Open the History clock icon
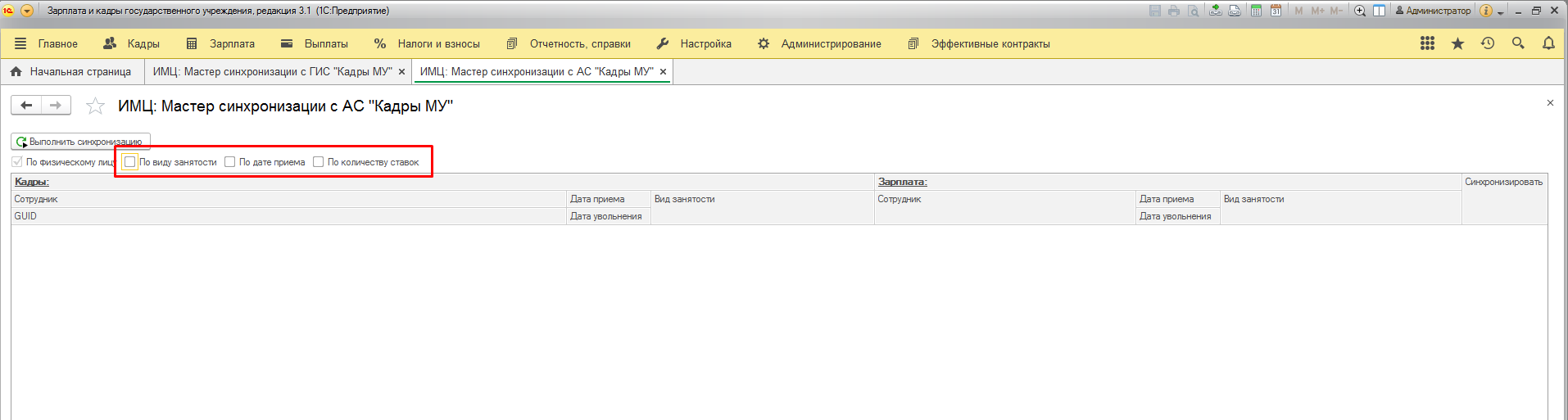 [x=1488, y=43]
